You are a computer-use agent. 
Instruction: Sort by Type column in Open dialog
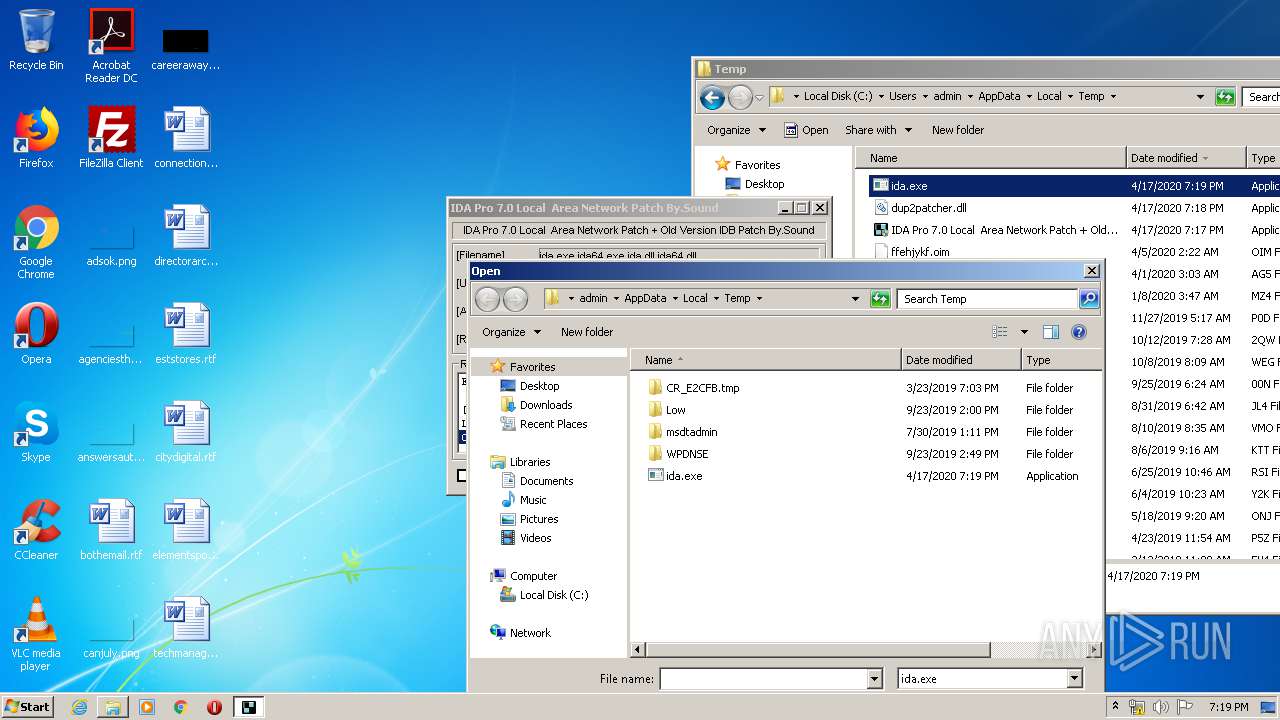coord(1061,360)
